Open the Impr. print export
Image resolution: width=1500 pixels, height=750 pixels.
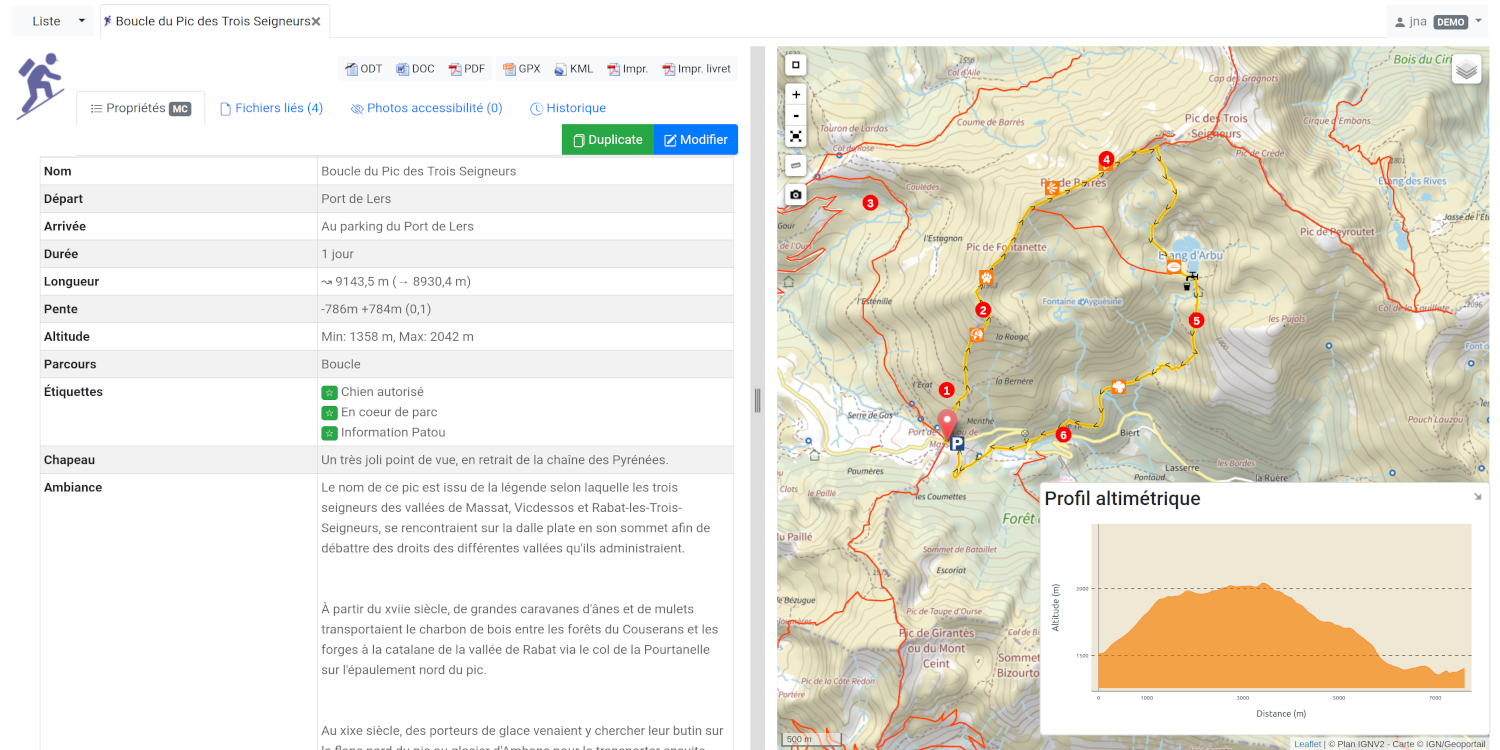tap(628, 69)
